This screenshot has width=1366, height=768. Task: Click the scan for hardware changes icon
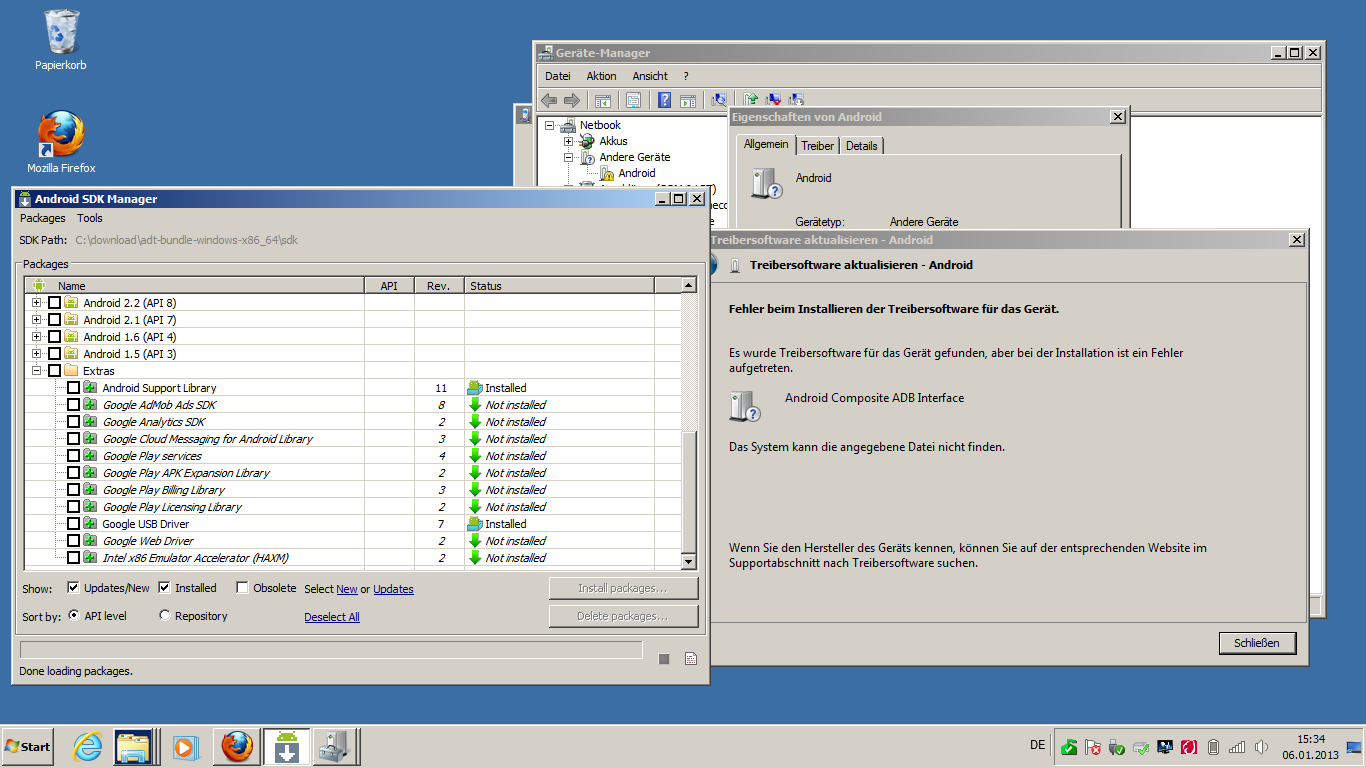point(719,100)
